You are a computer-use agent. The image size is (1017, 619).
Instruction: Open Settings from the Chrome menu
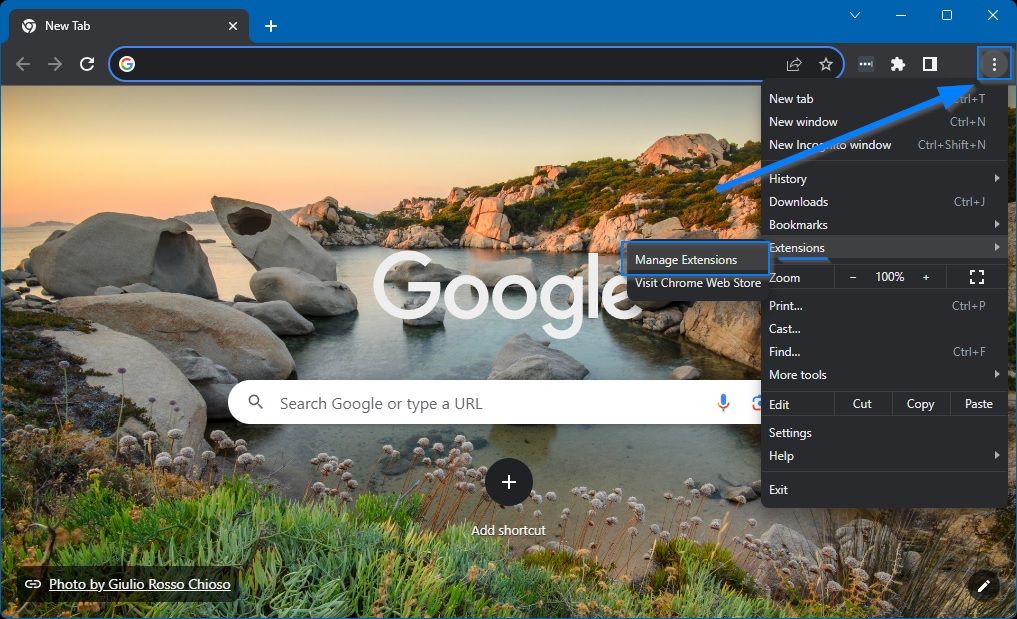point(790,432)
